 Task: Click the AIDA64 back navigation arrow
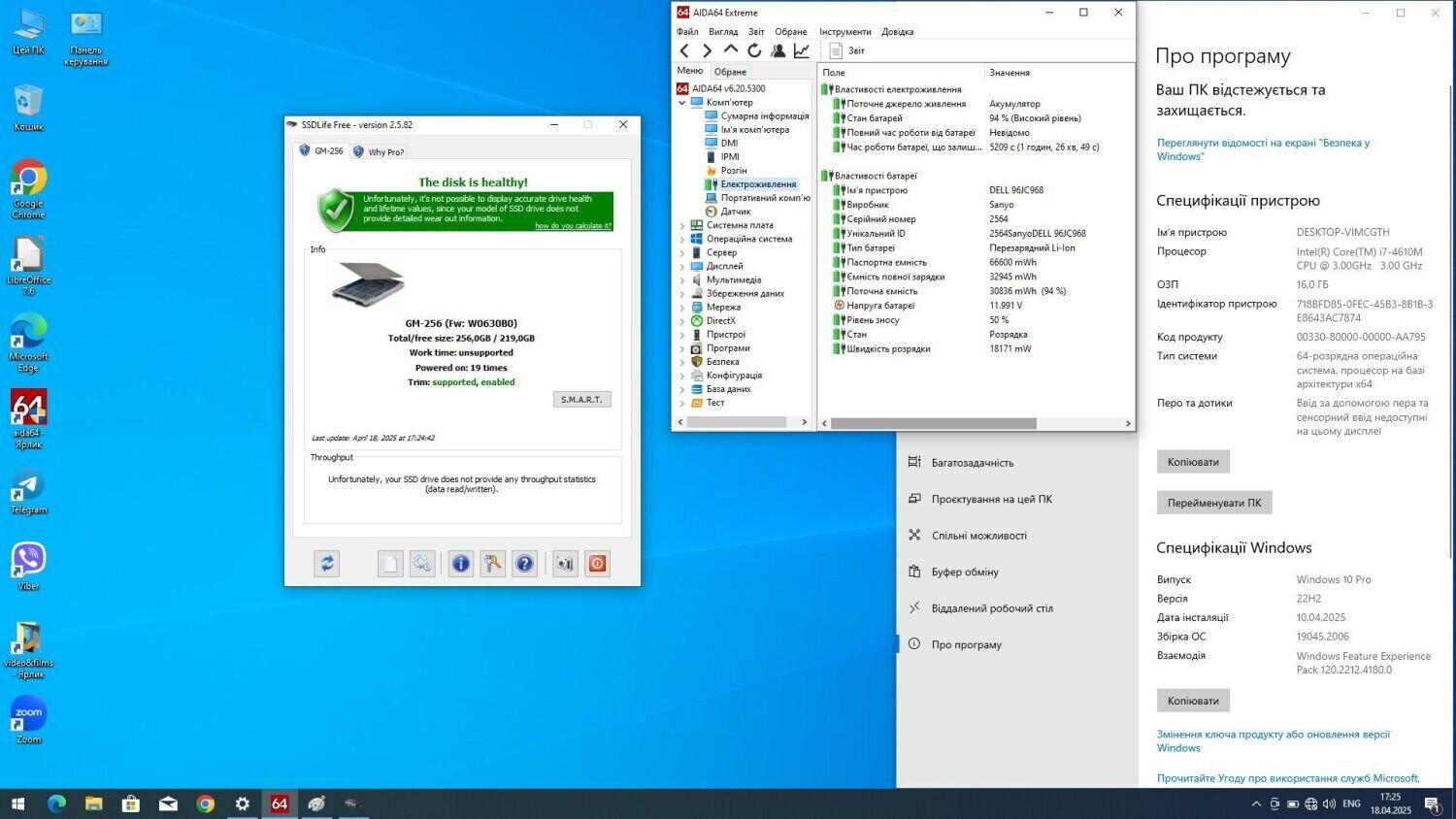(x=684, y=50)
